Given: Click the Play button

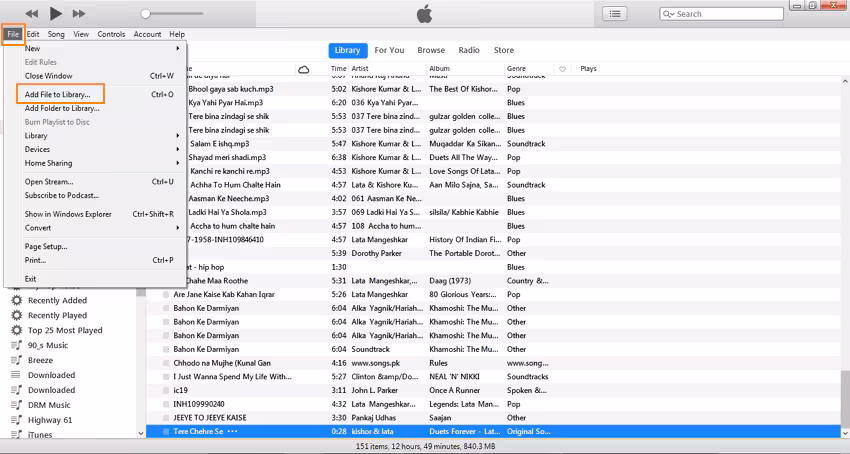Looking at the screenshot, I should tap(55, 14).
